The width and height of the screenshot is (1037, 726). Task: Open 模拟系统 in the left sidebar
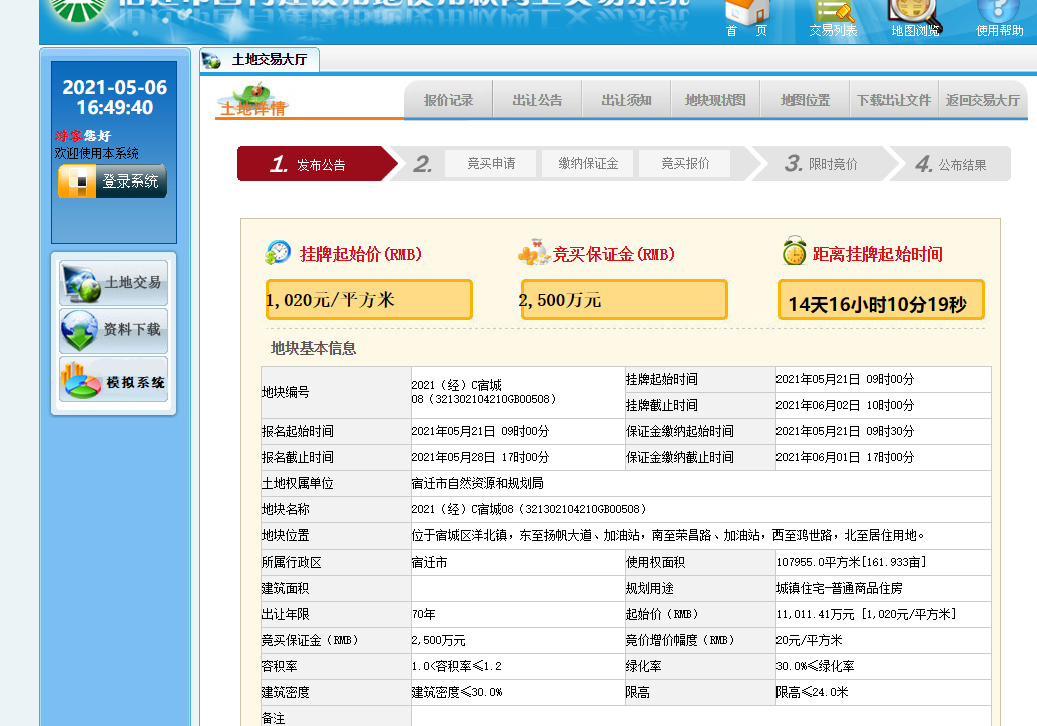pyautogui.click(x=113, y=381)
